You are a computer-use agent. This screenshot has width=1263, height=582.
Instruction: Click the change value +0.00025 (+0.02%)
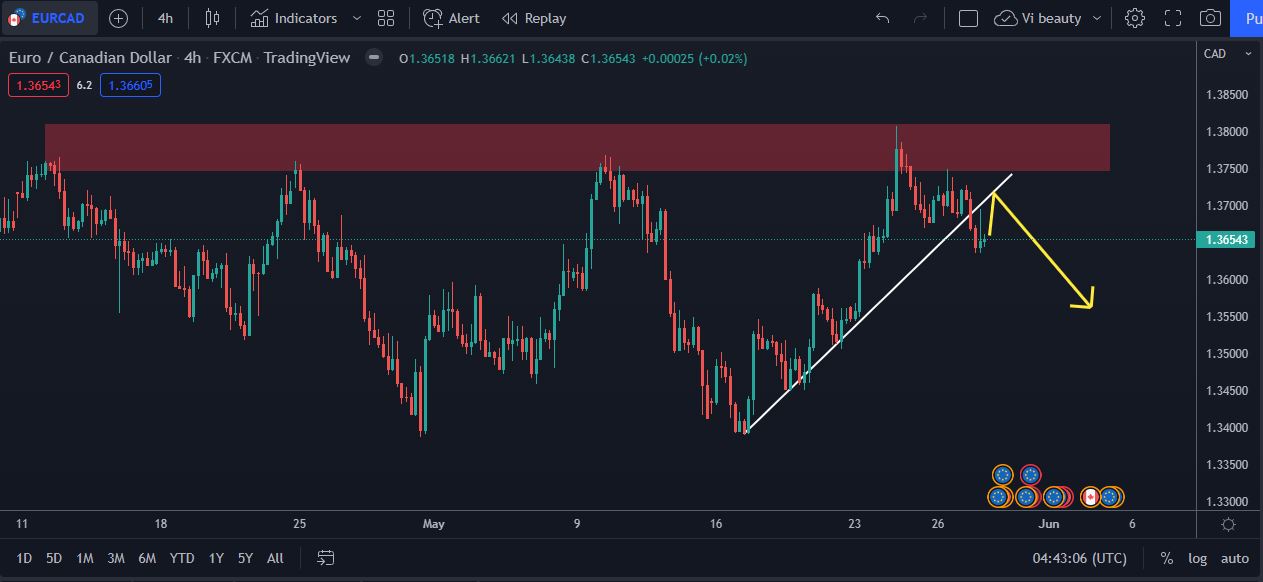pyautogui.click(x=695, y=58)
